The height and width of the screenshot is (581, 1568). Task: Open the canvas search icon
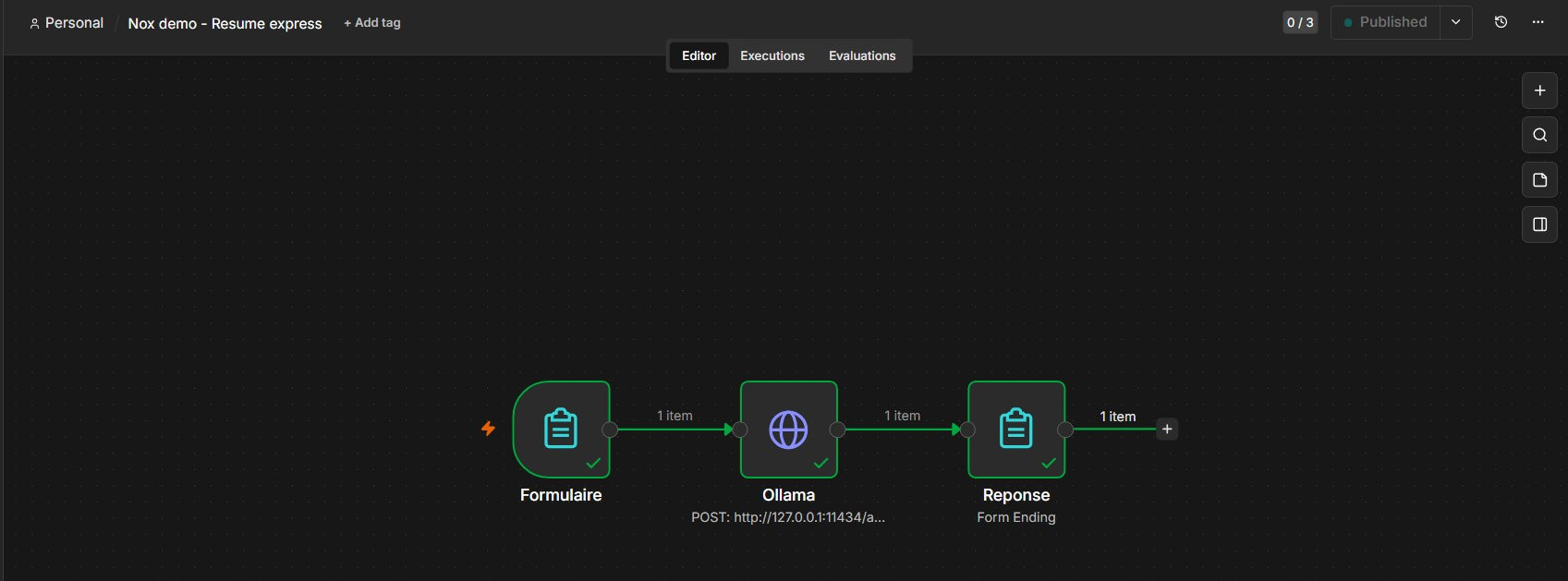click(1539, 135)
